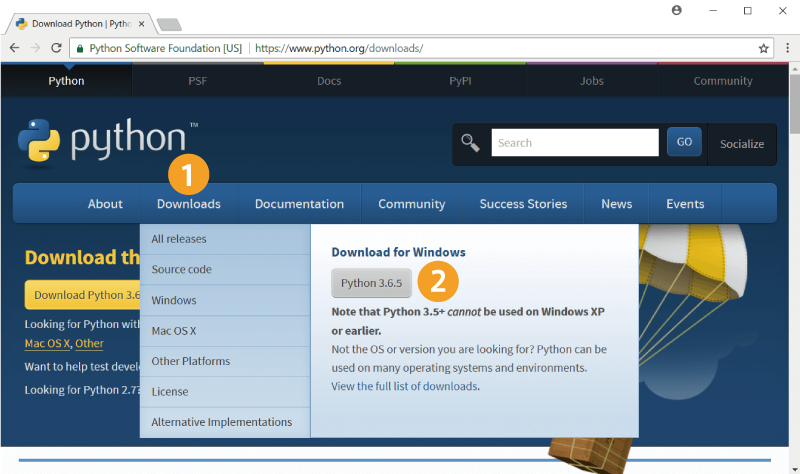Open the Downloads navigation menu
Image resolution: width=800 pixels, height=474 pixels.
click(189, 204)
